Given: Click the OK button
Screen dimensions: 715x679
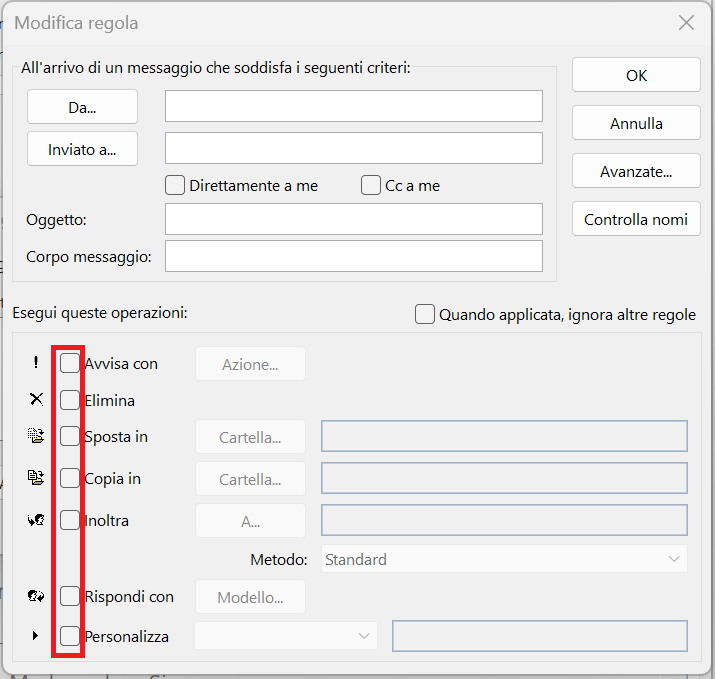Looking at the screenshot, I should pyautogui.click(x=636, y=75).
